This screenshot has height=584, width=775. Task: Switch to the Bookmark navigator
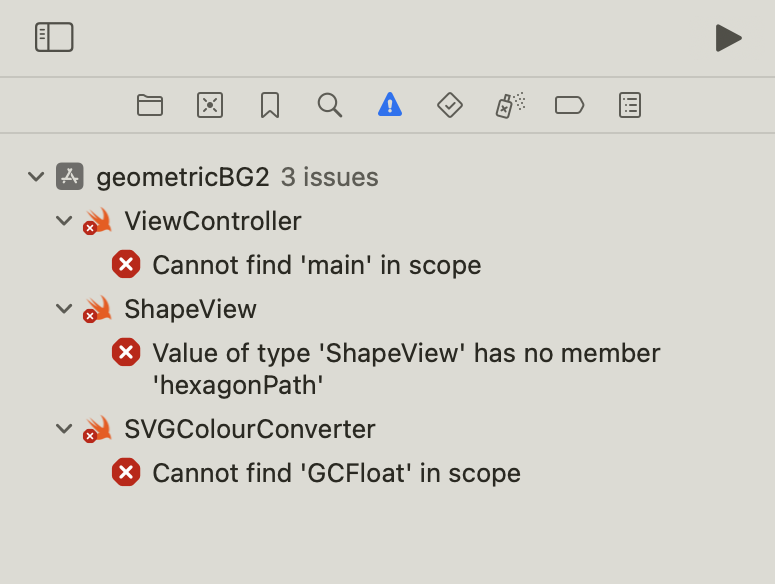click(x=270, y=105)
